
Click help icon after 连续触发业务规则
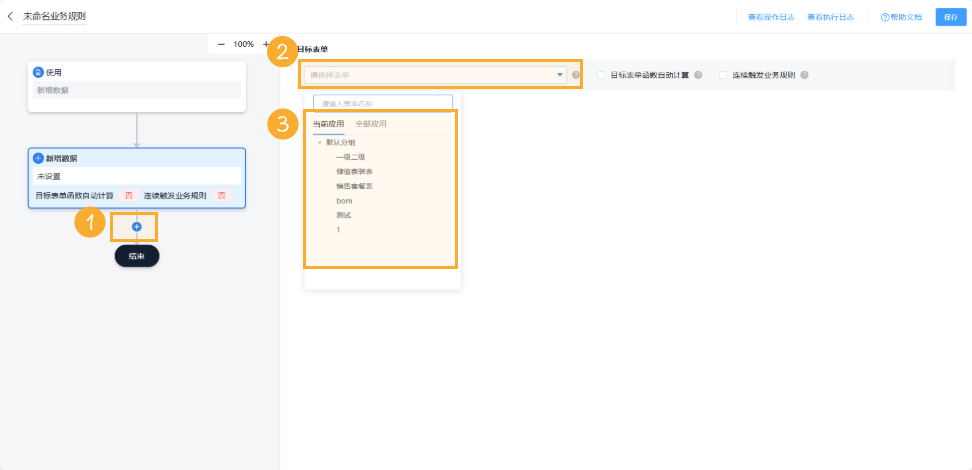(x=804, y=75)
